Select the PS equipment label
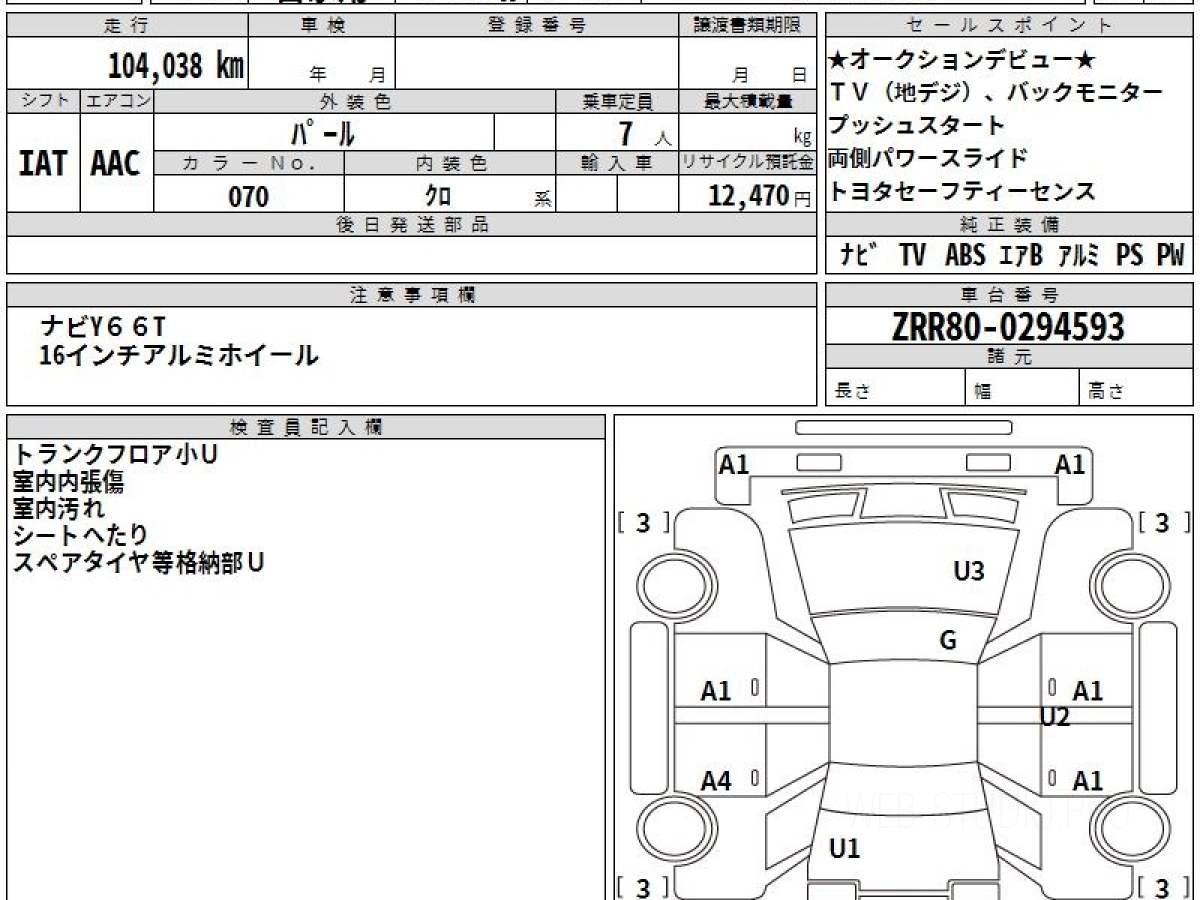This screenshot has height=900, width=1200. (1130, 255)
